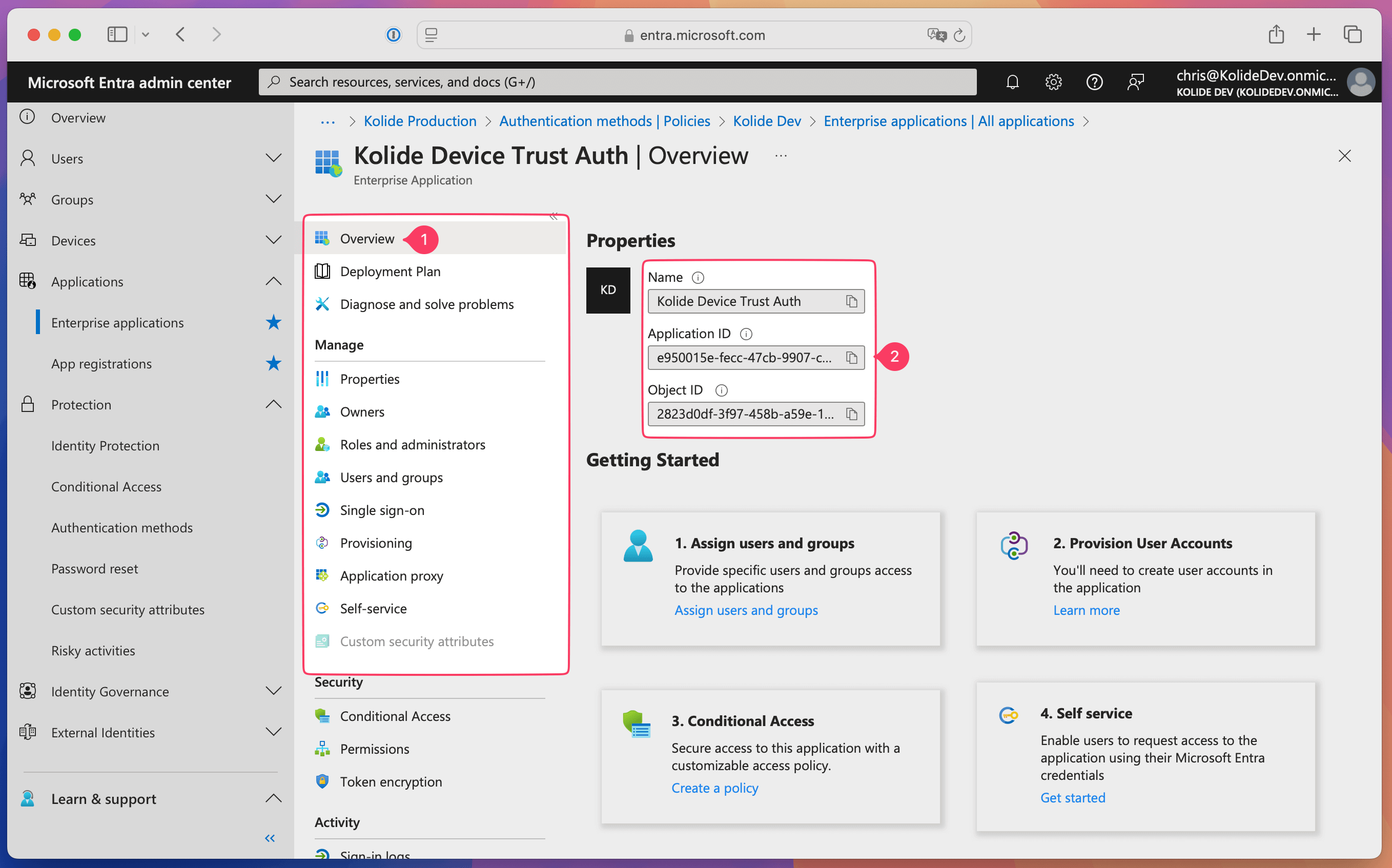Open the notifications bell

tap(1012, 82)
